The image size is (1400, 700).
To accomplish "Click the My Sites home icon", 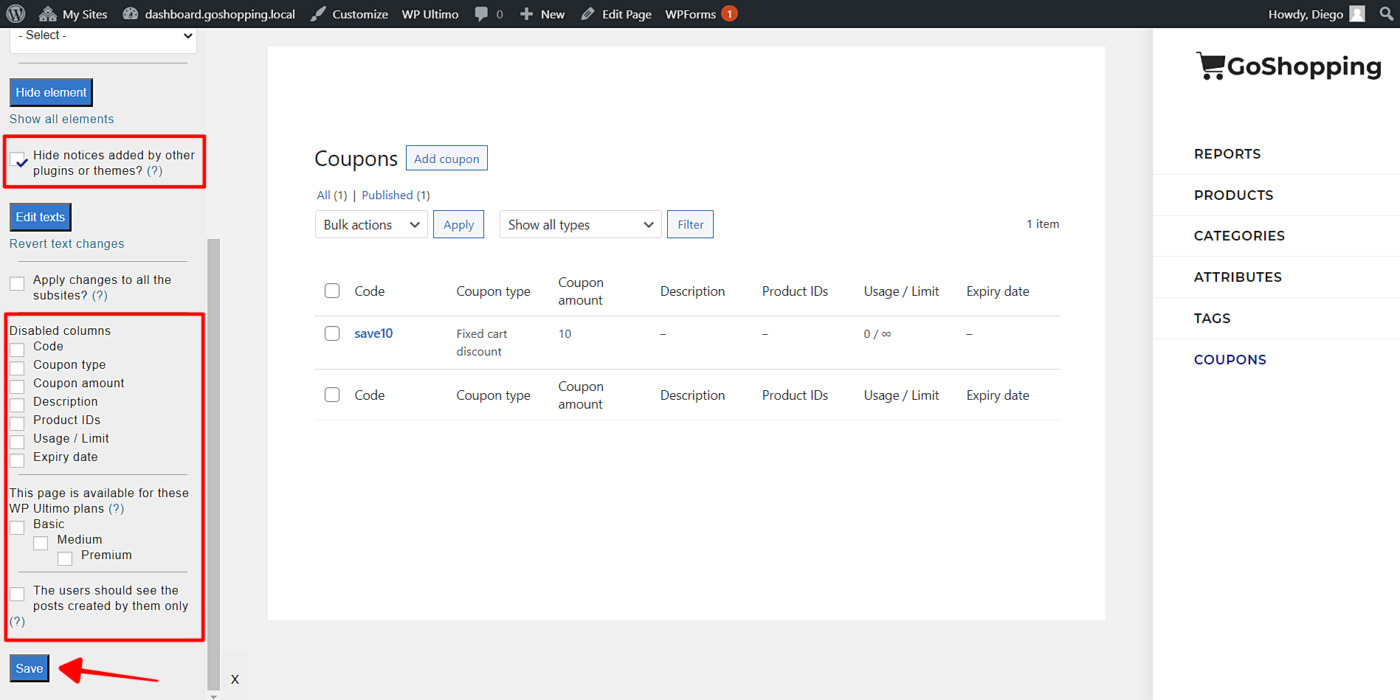I will coord(47,14).
